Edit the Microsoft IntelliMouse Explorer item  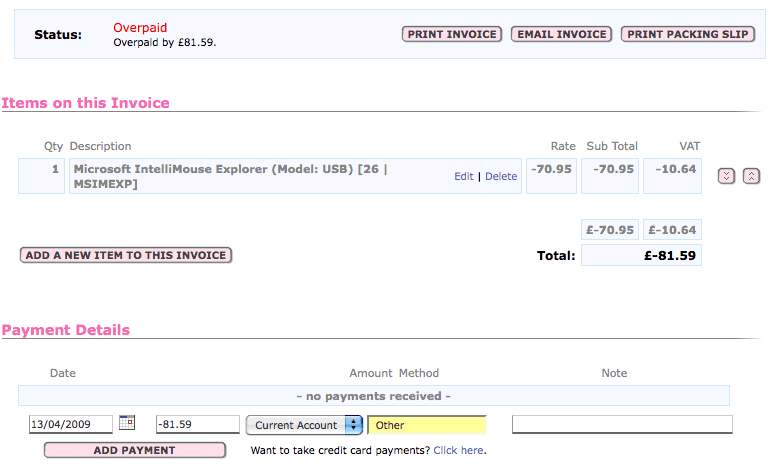[x=464, y=176]
